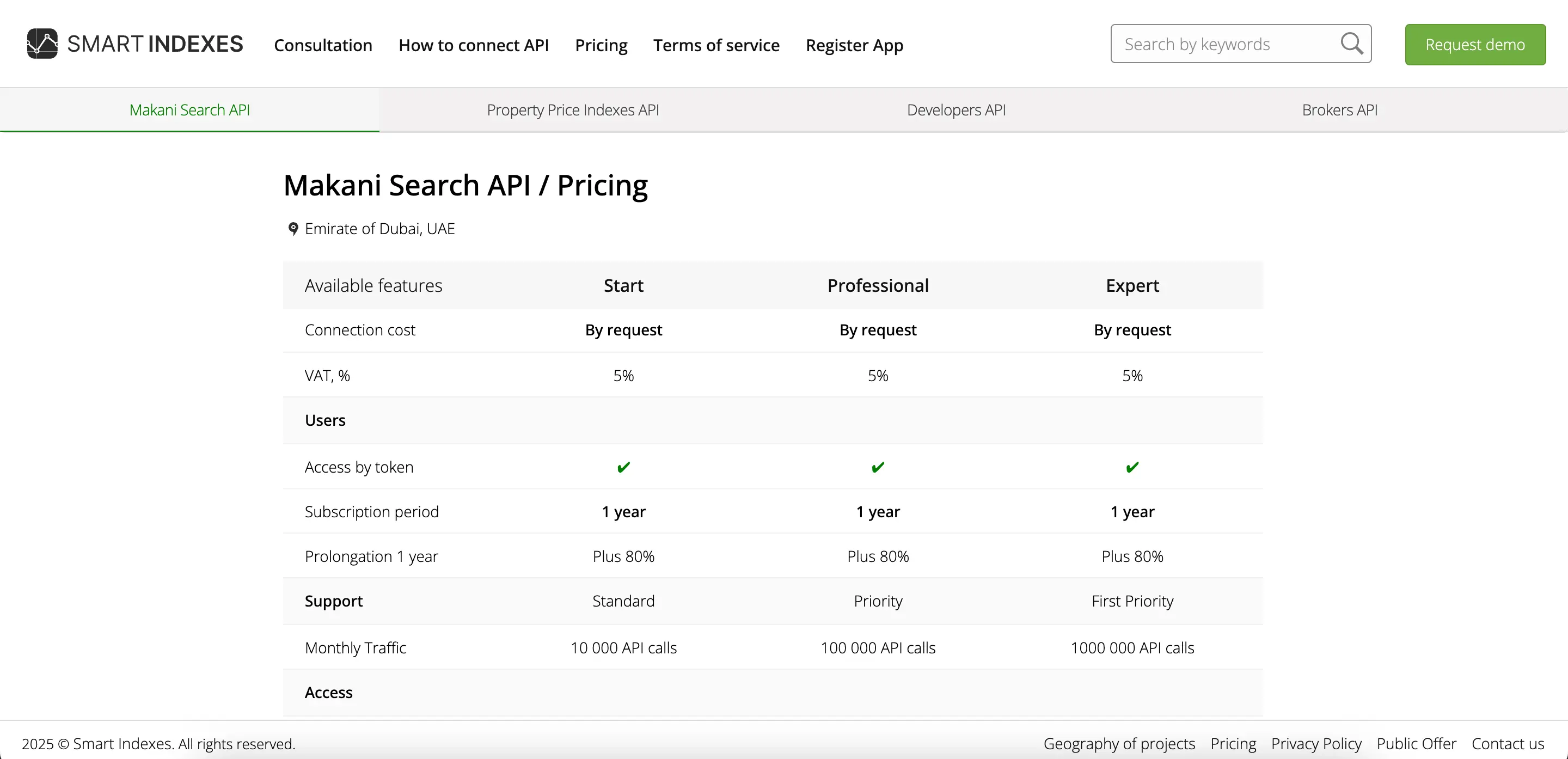1568x759 pixels.
Task: Open How to connect API page
Action: point(474,45)
